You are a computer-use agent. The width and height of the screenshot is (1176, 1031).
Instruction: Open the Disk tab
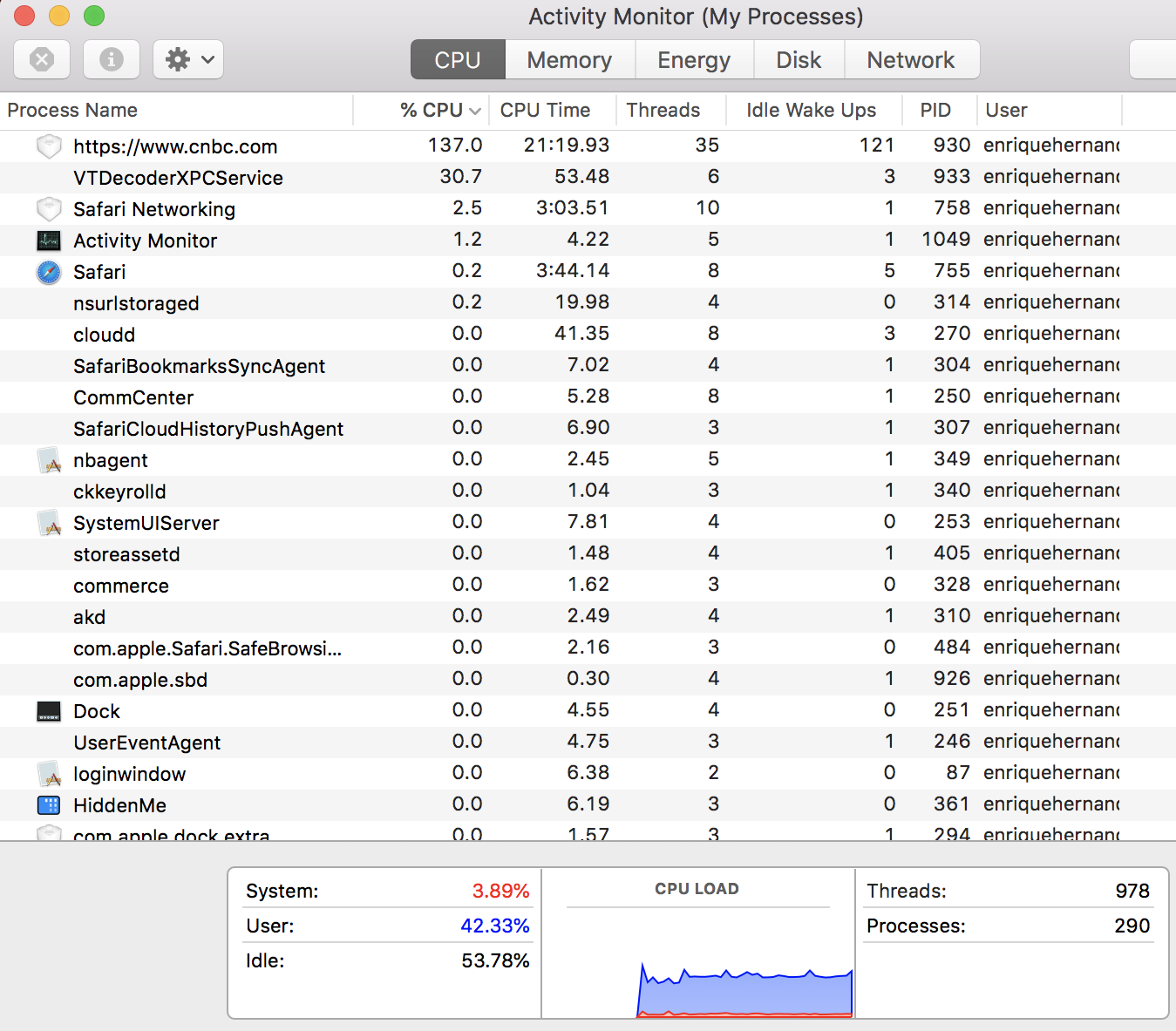tap(799, 59)
